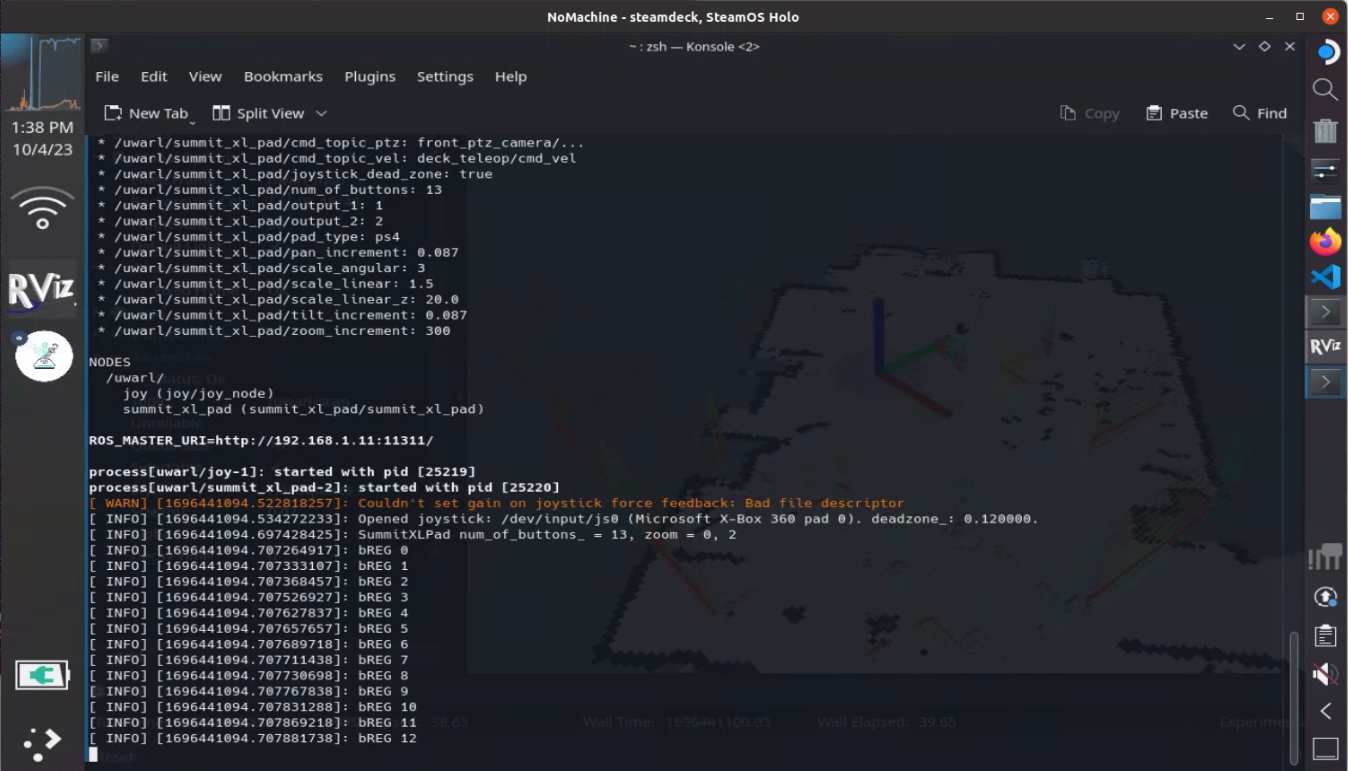Viewport: 1348px width, 771px height.
Task: Open the muted audio volume tray icon
Action: pyautogui.click(x=1325, y=674)
